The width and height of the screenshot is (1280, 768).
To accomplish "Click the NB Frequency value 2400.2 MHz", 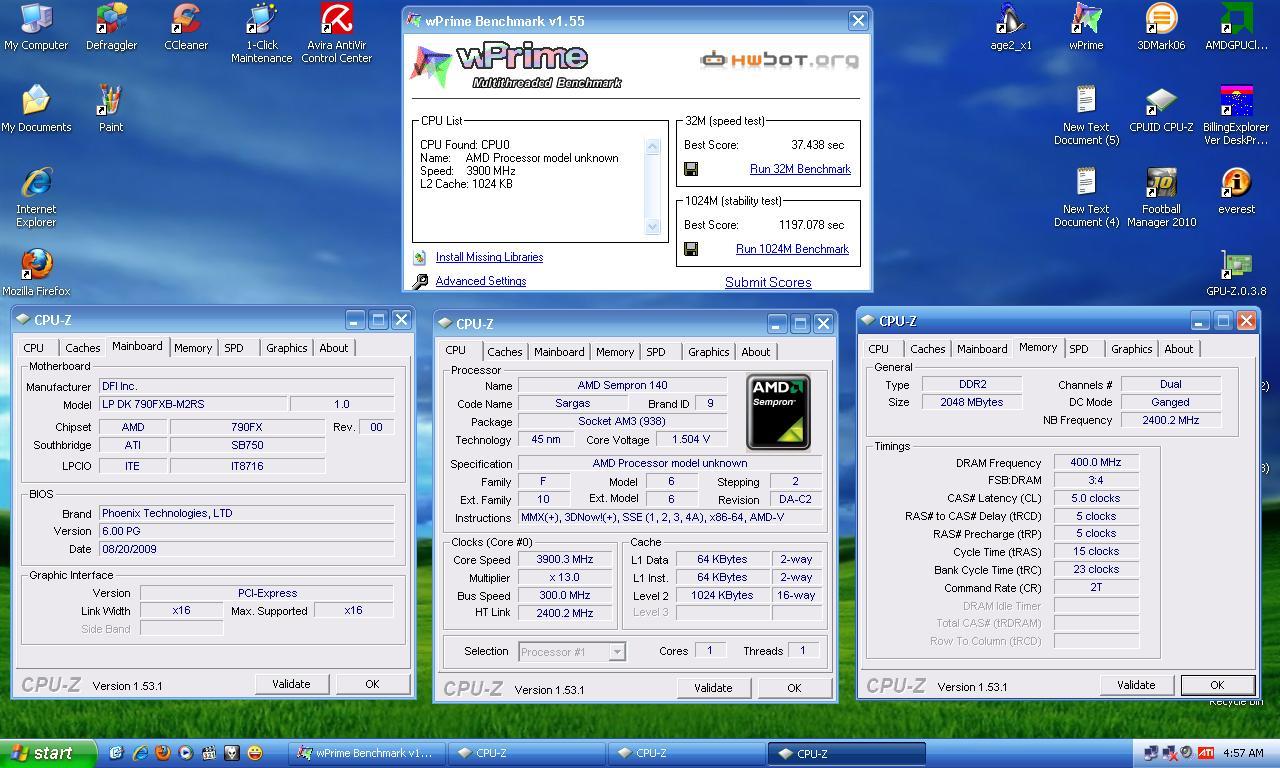I will 1170,420.
